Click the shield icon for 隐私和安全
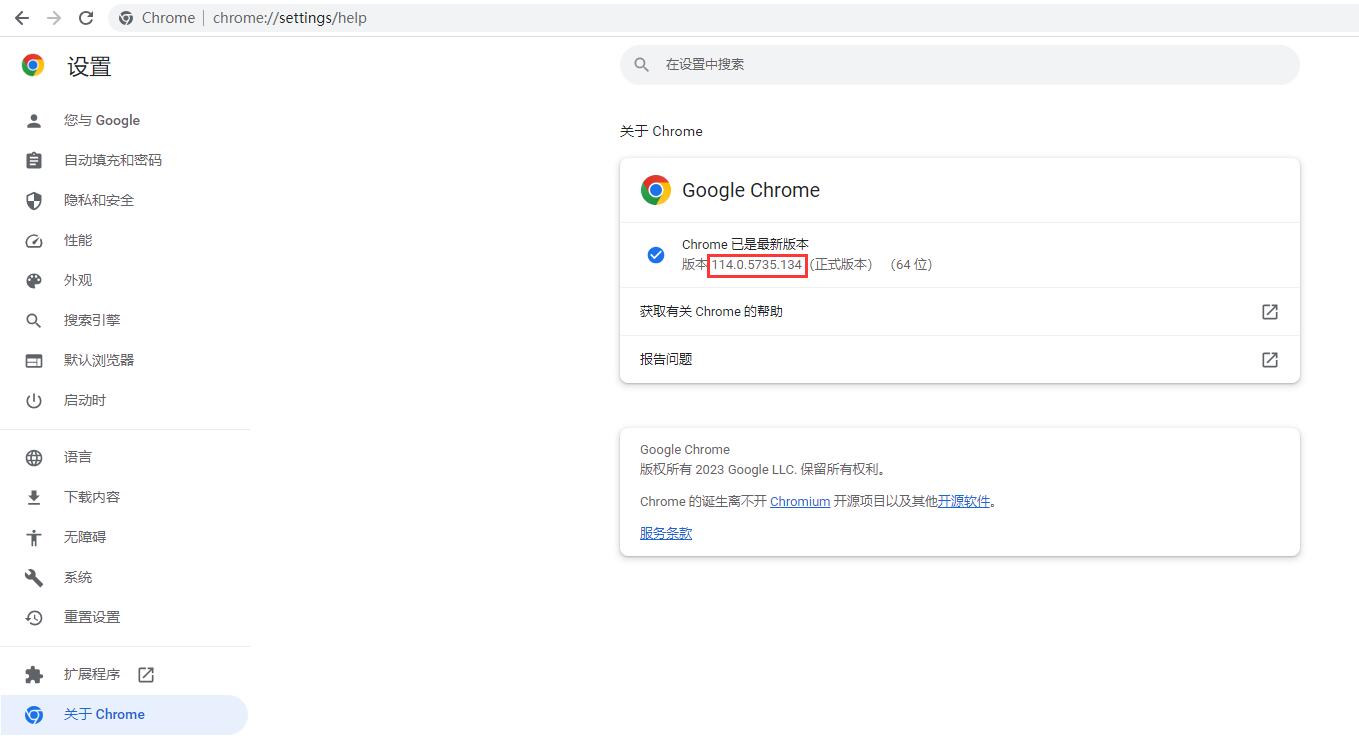Screen dimensions: 1359x743 tap(34, 200)
